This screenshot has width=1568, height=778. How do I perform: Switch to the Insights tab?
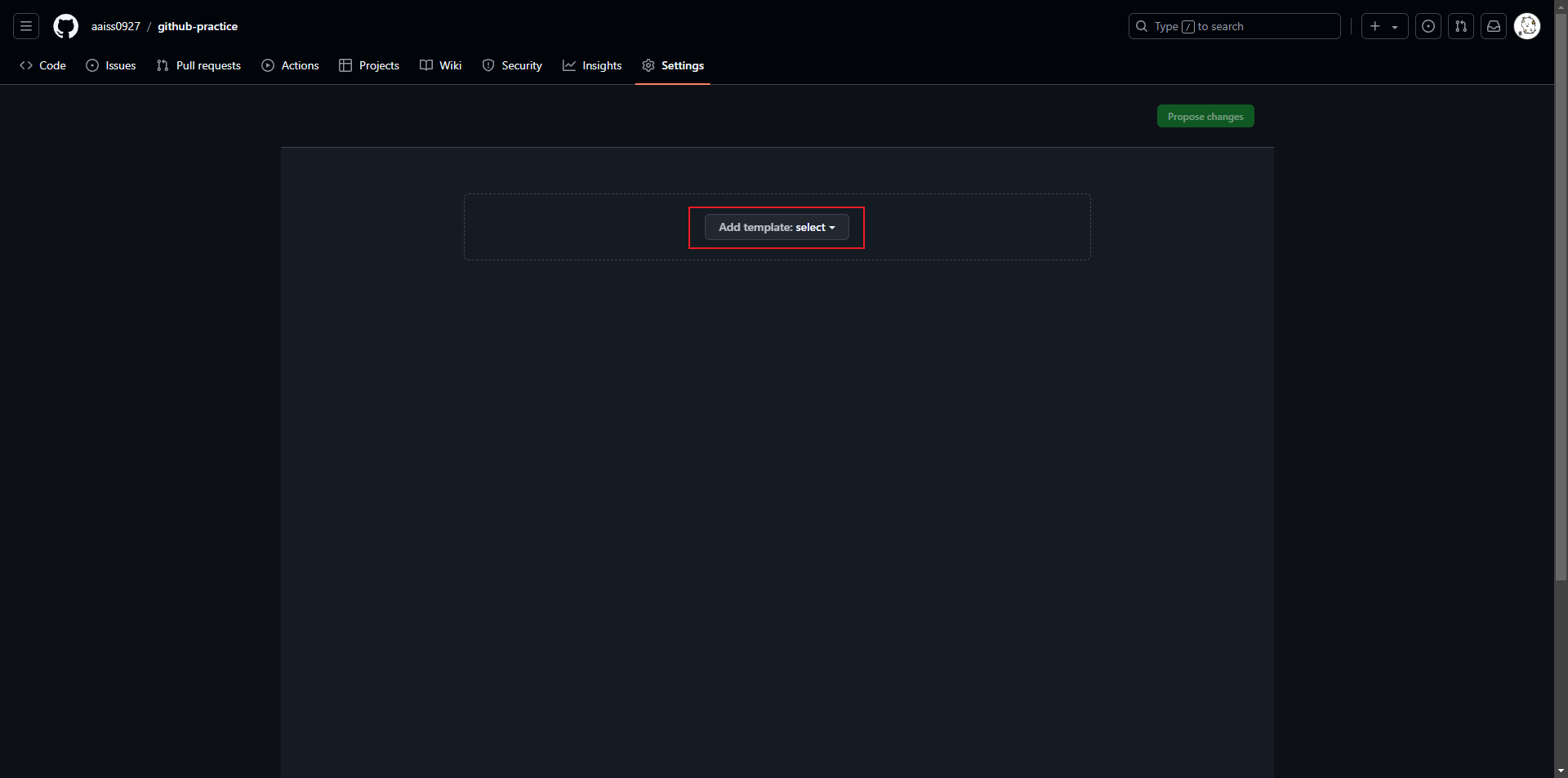(x=592, y=65)
